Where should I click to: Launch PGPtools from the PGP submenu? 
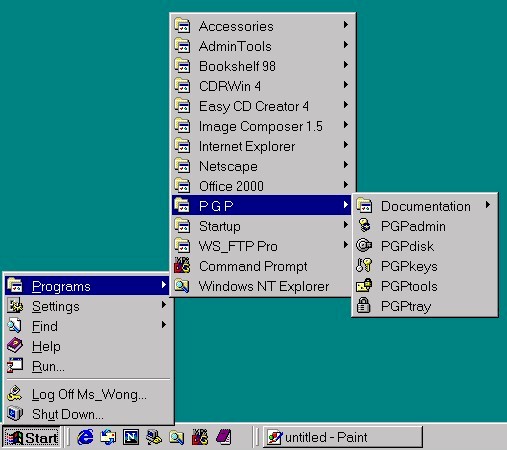[x=425, y=286]
